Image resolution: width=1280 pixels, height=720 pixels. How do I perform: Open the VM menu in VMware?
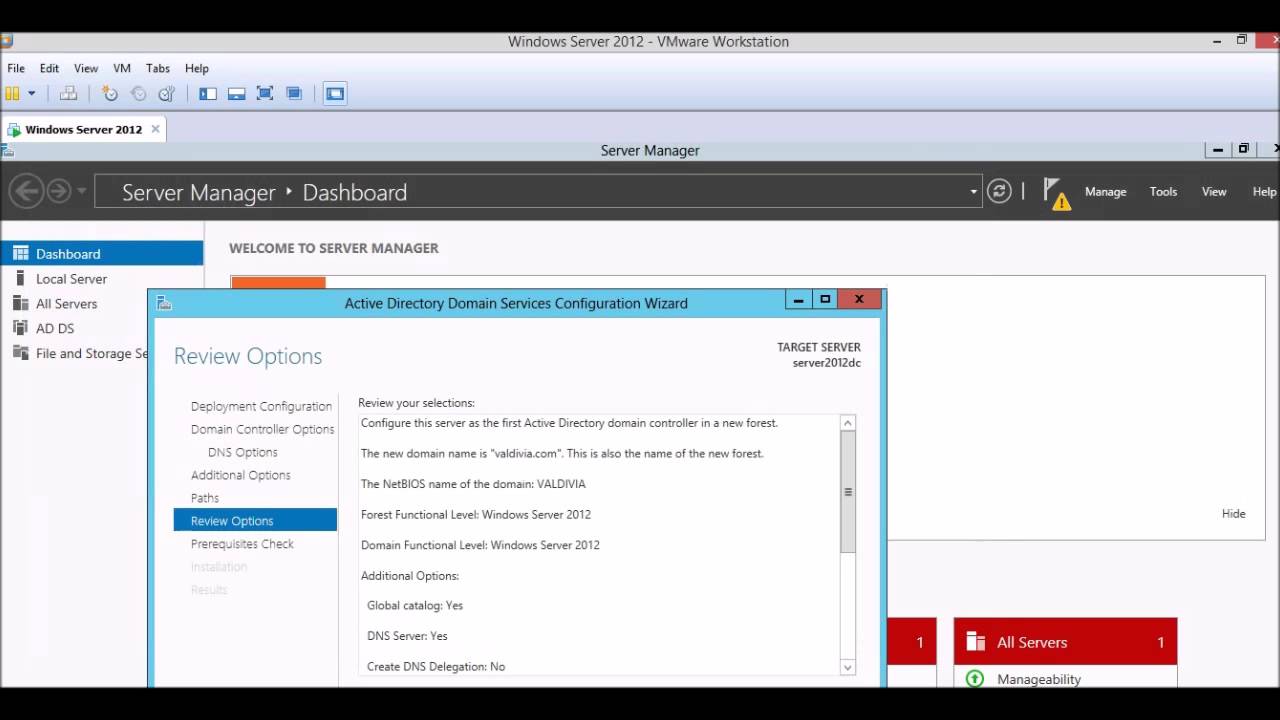click(x=122, y=68)
